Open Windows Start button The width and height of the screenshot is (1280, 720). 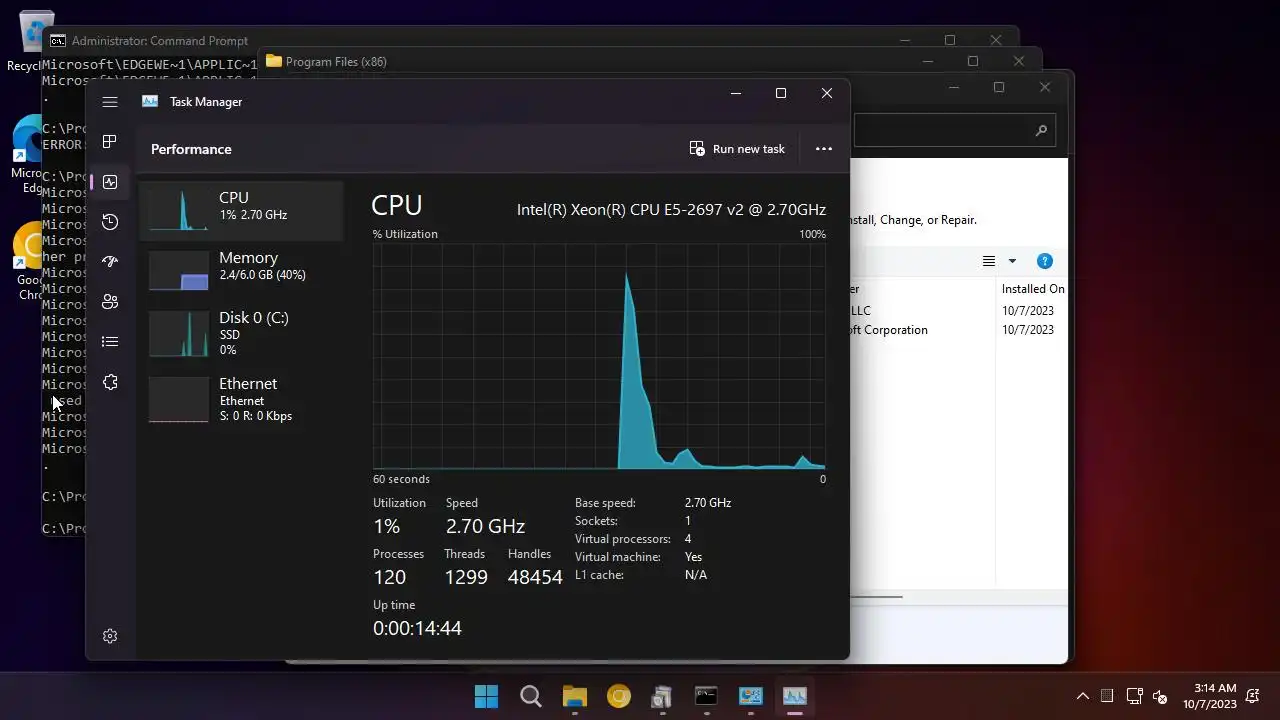(x=486, y=696)
